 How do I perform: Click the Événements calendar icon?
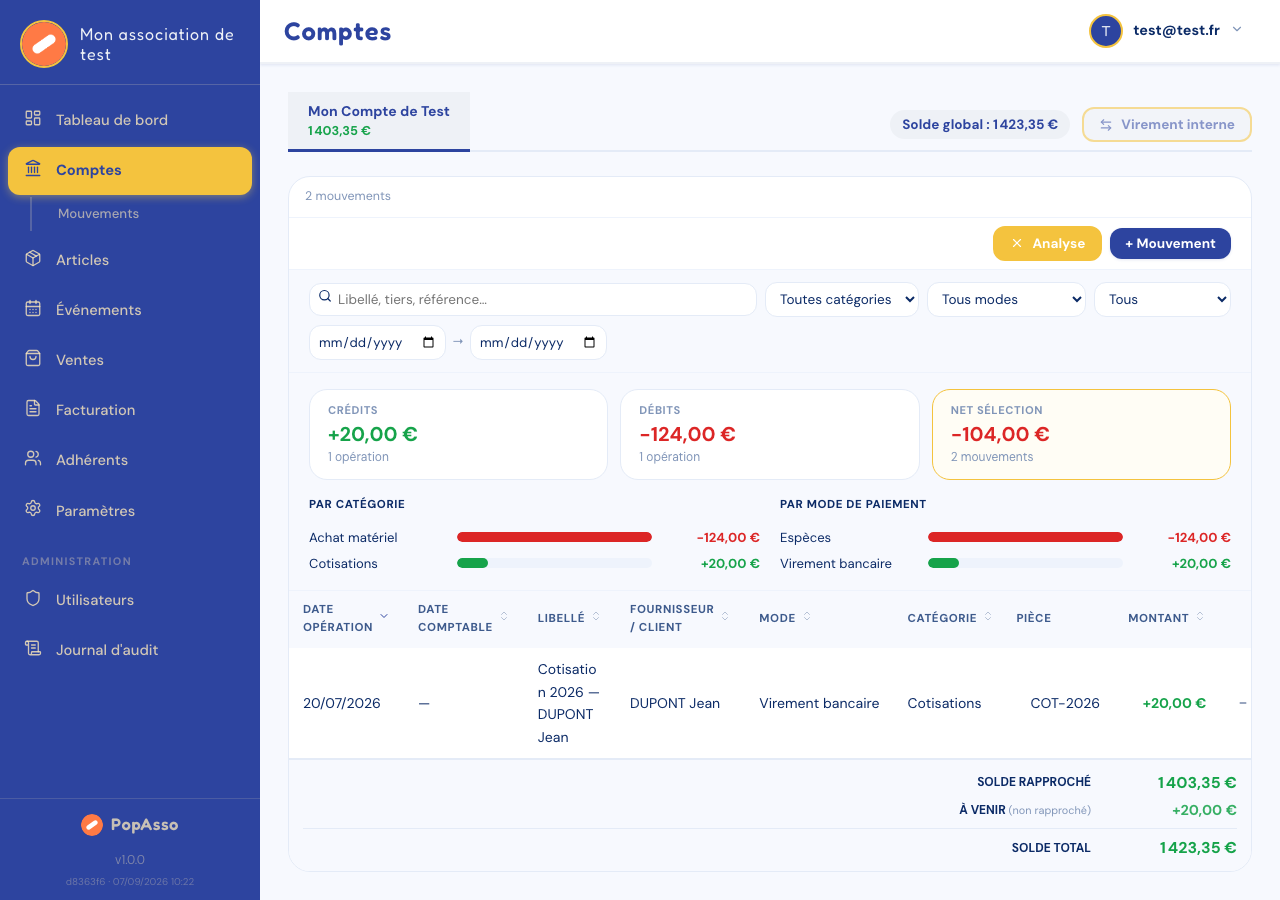[x=33, y=309]
